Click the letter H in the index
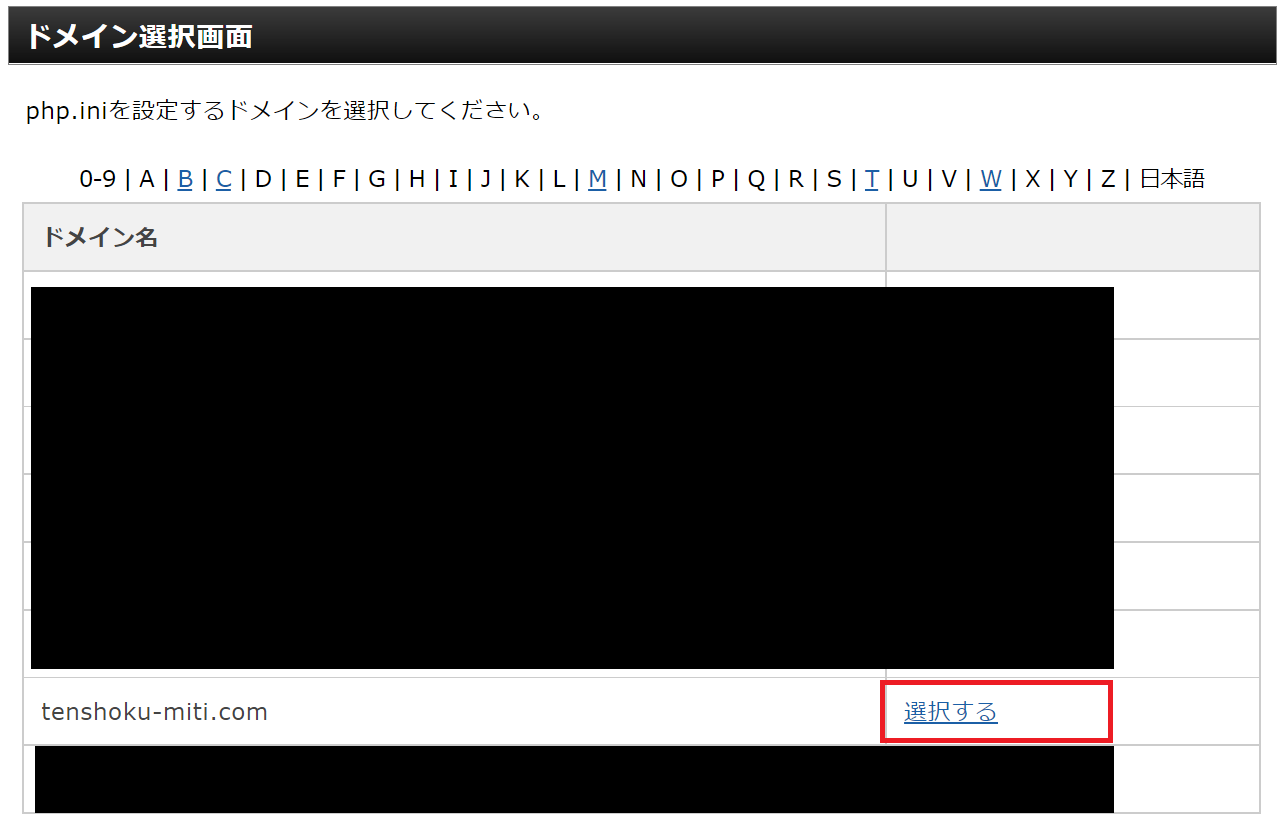 [417, 179]
